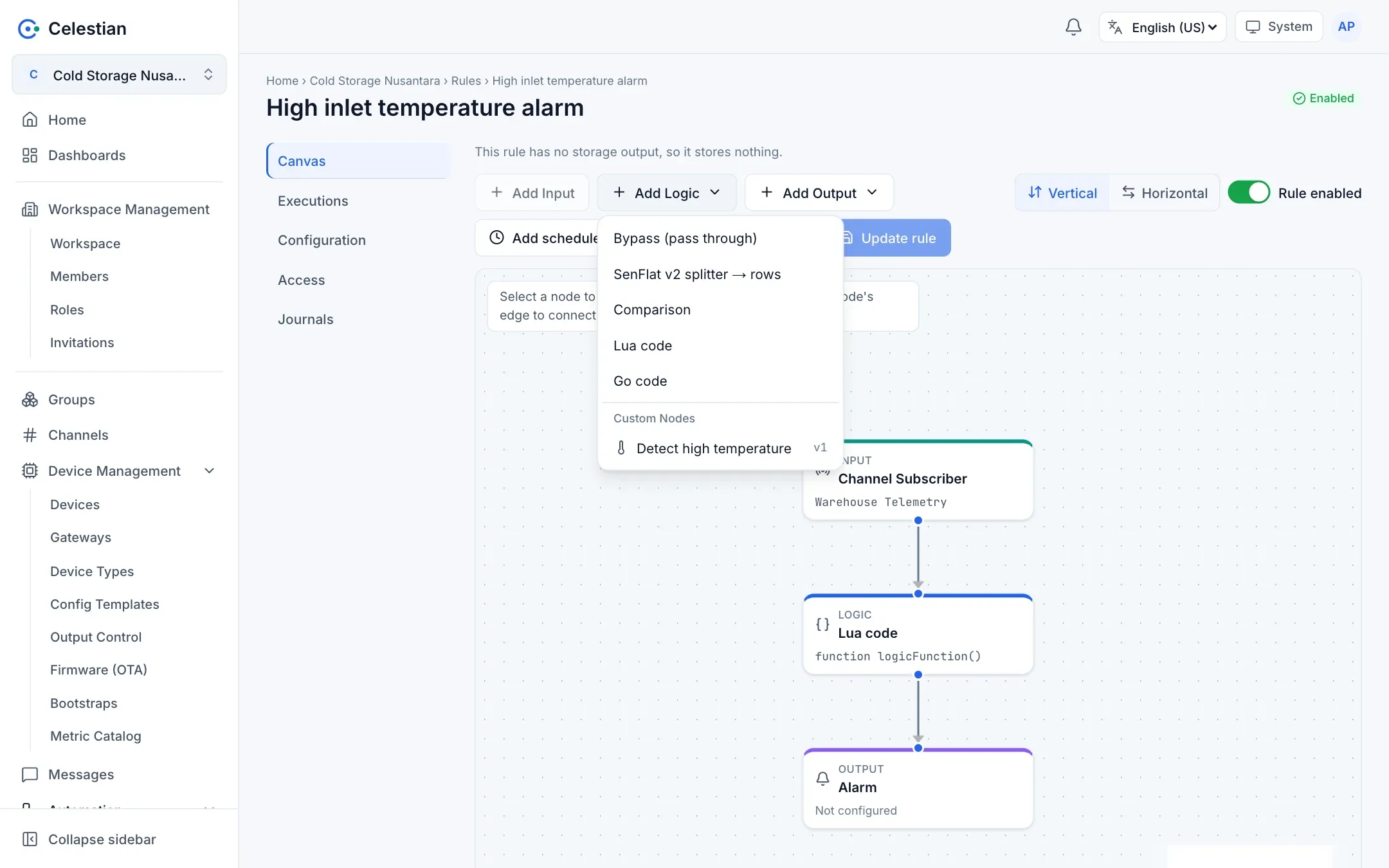Click the Celestian logo icon
This screenshot has width=1389, height=868.
click(28, 28)
